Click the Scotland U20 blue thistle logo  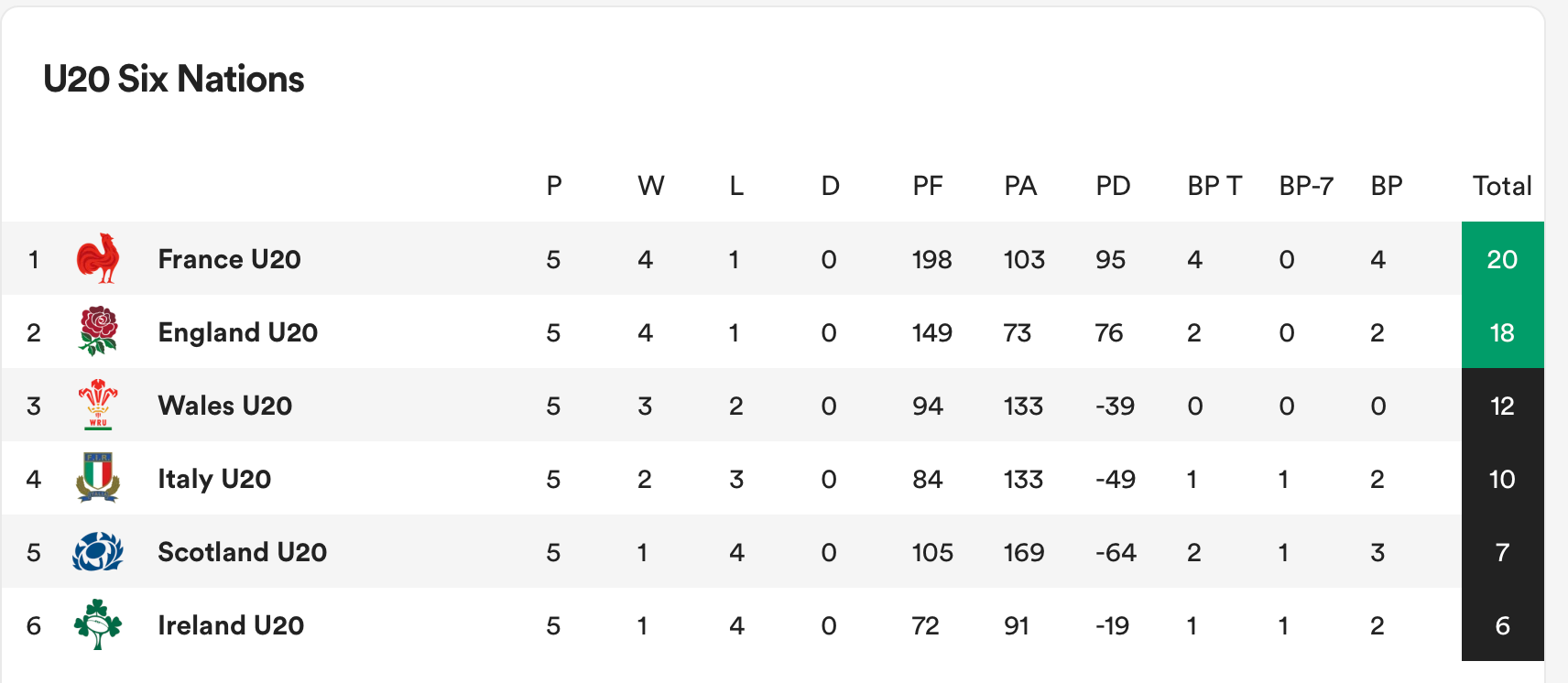click(x=98, y=551)
